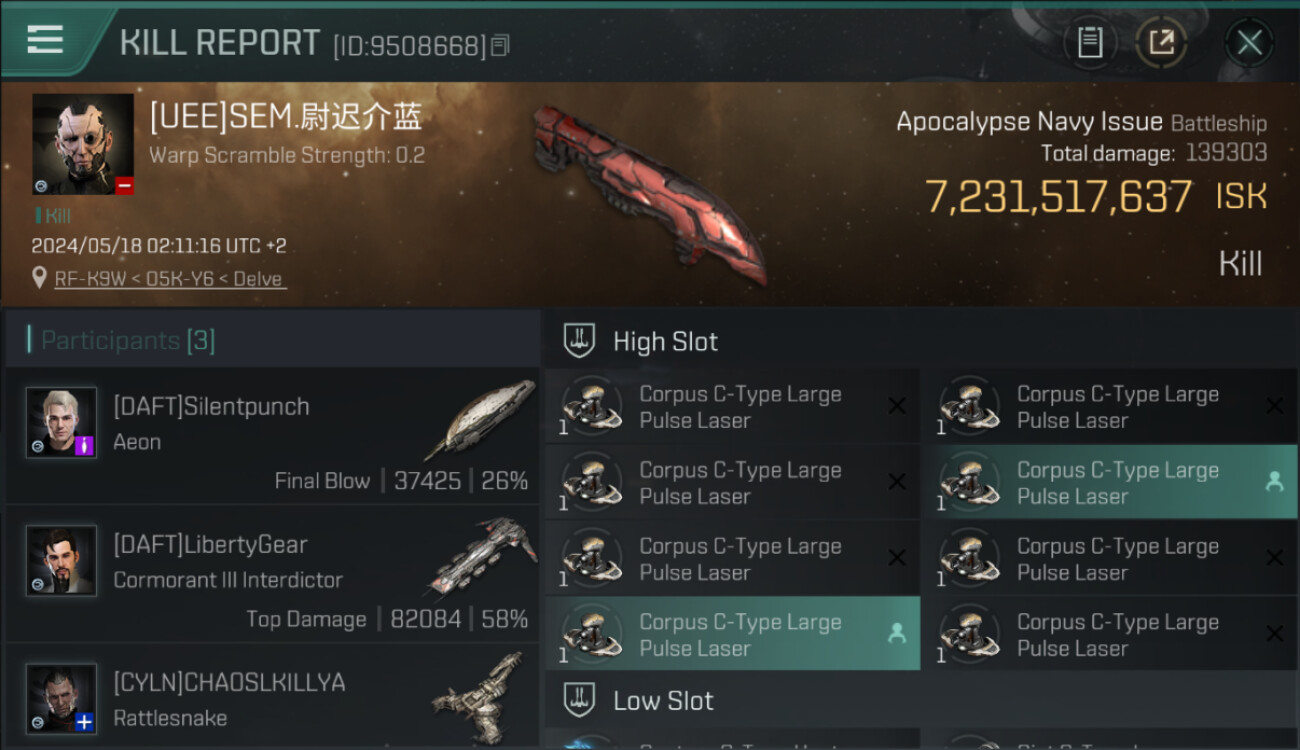Click the Aeon ship image
The width and height of the screenshot is (1300, 750).
coord(480,418)
